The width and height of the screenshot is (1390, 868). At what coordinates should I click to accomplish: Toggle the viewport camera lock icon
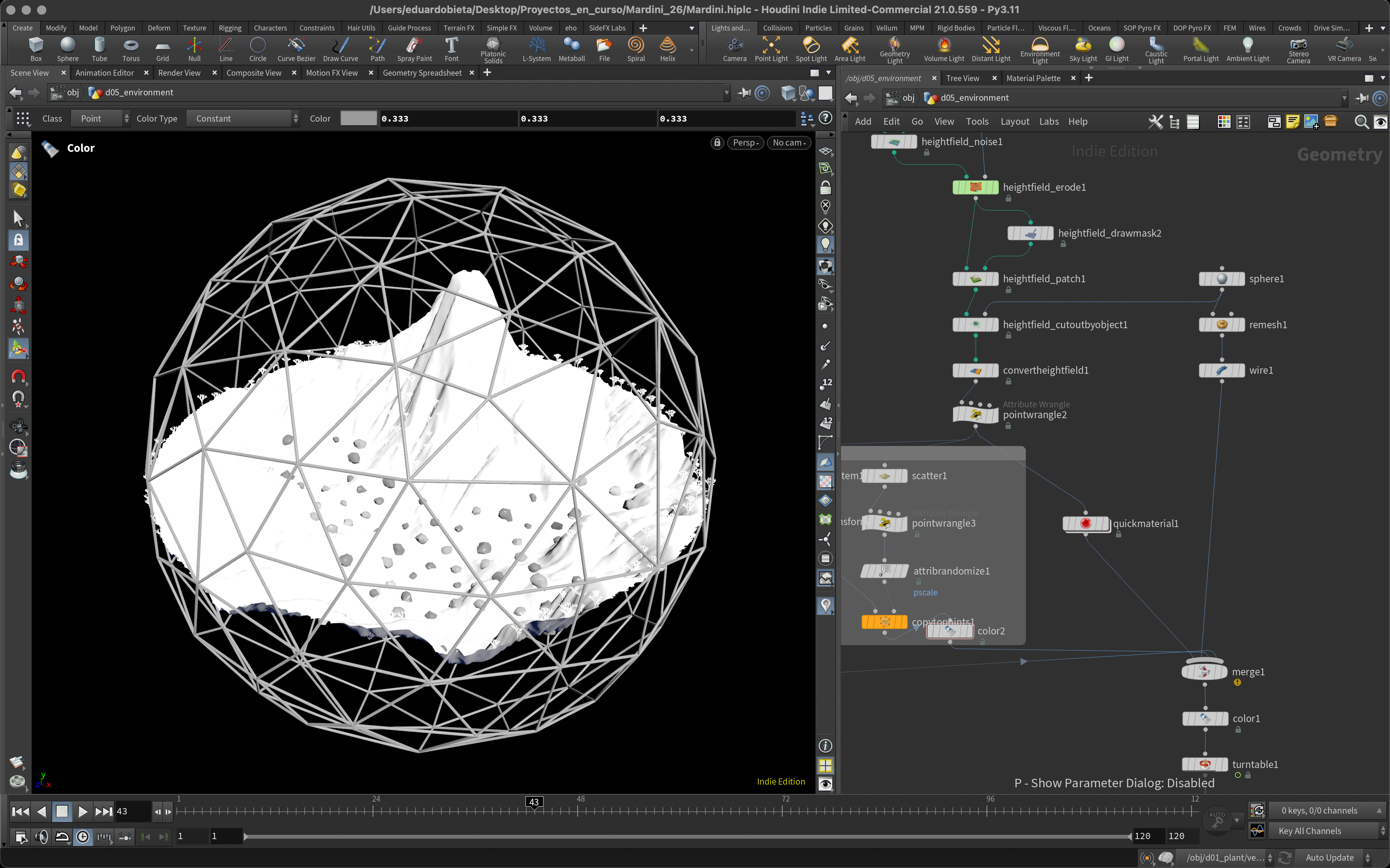(x=717, y=142)
